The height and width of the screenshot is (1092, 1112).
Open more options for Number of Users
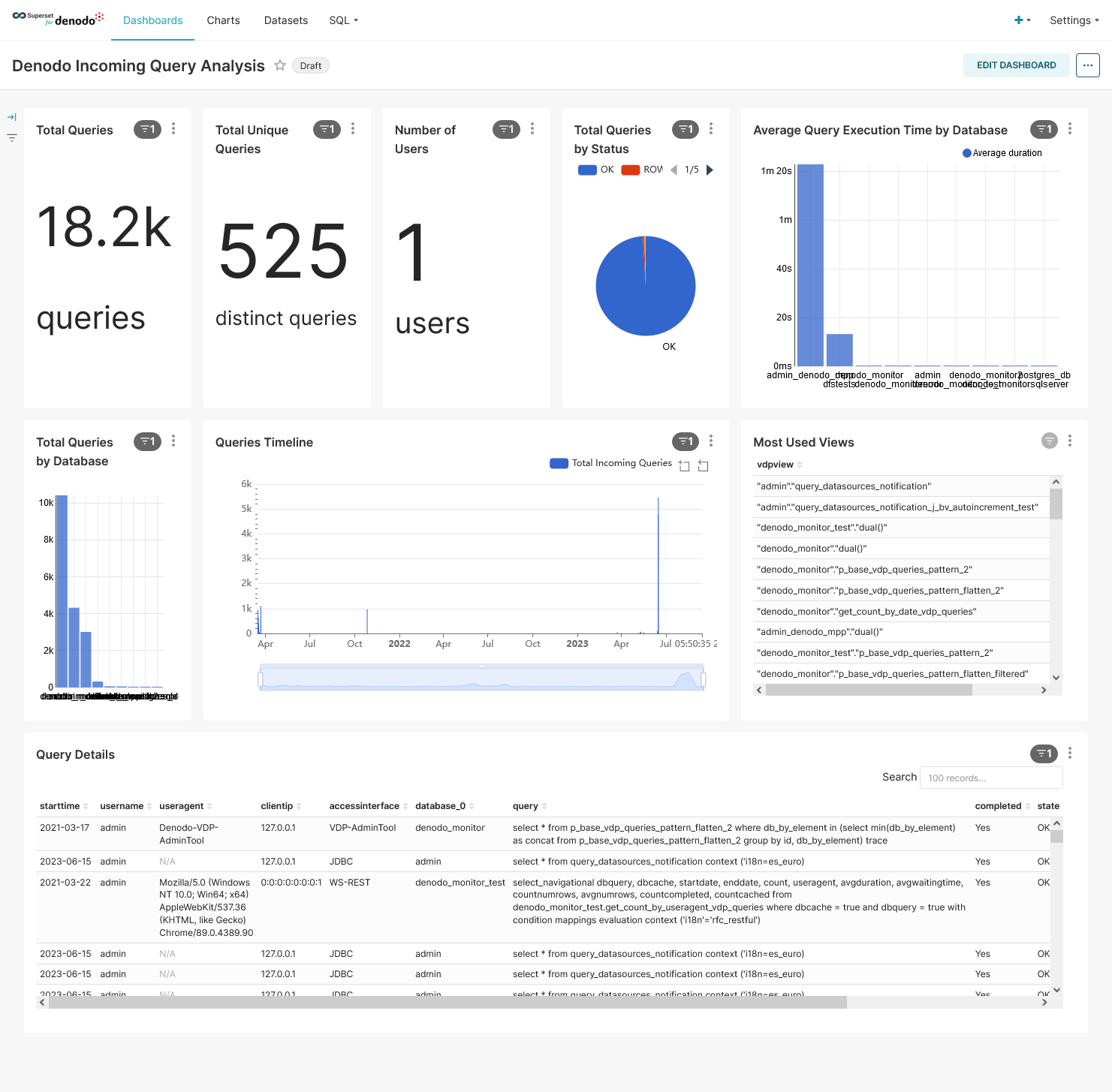[x=532, y=129]
